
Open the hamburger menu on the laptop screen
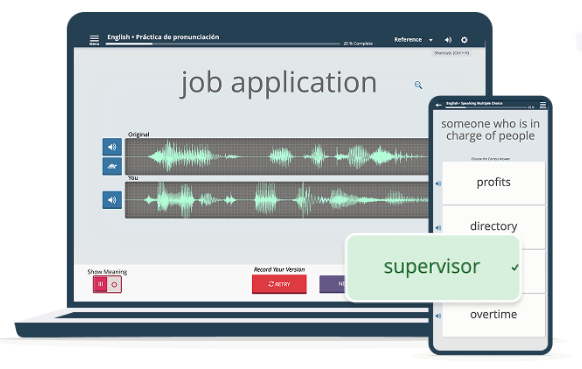click(x=94, y=39)
